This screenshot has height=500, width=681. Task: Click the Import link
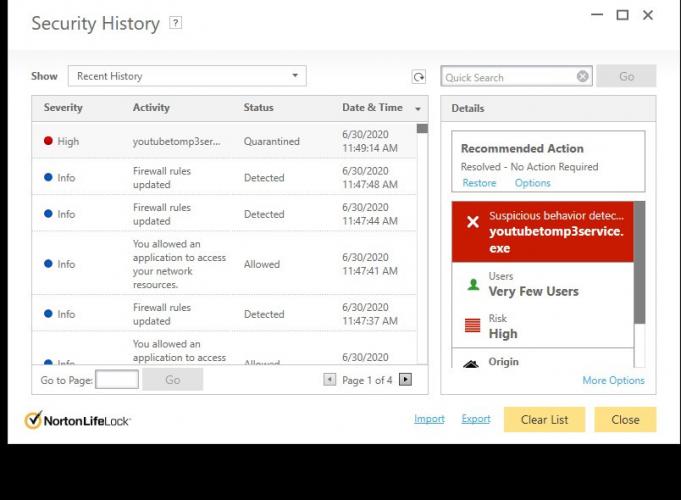429,419
